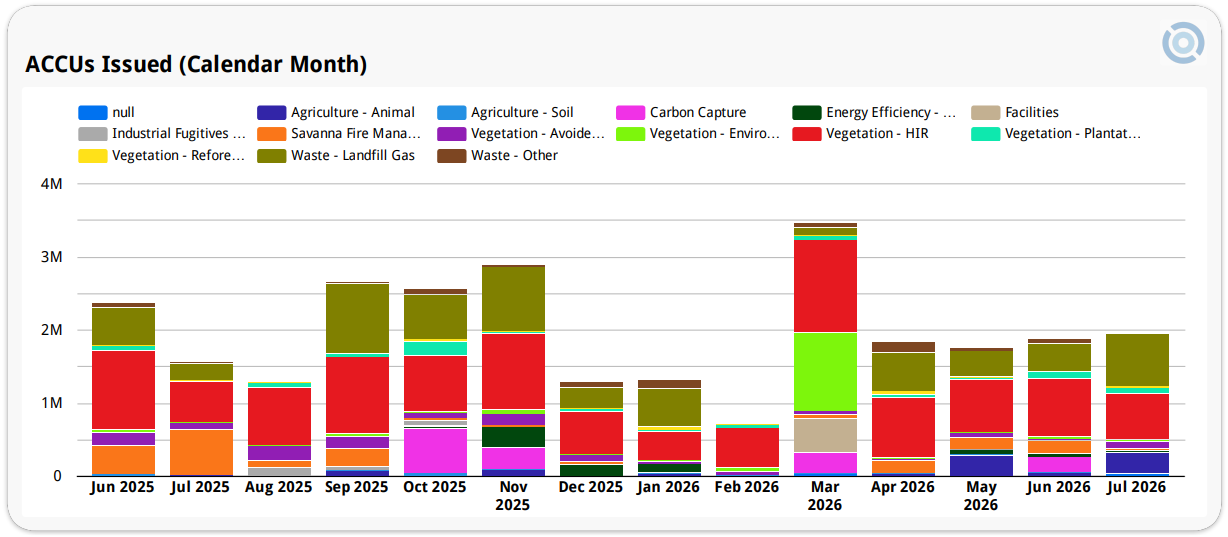
Task: Toggle the Agriculture - Animal legend swatch
Action: click(271, 113)
